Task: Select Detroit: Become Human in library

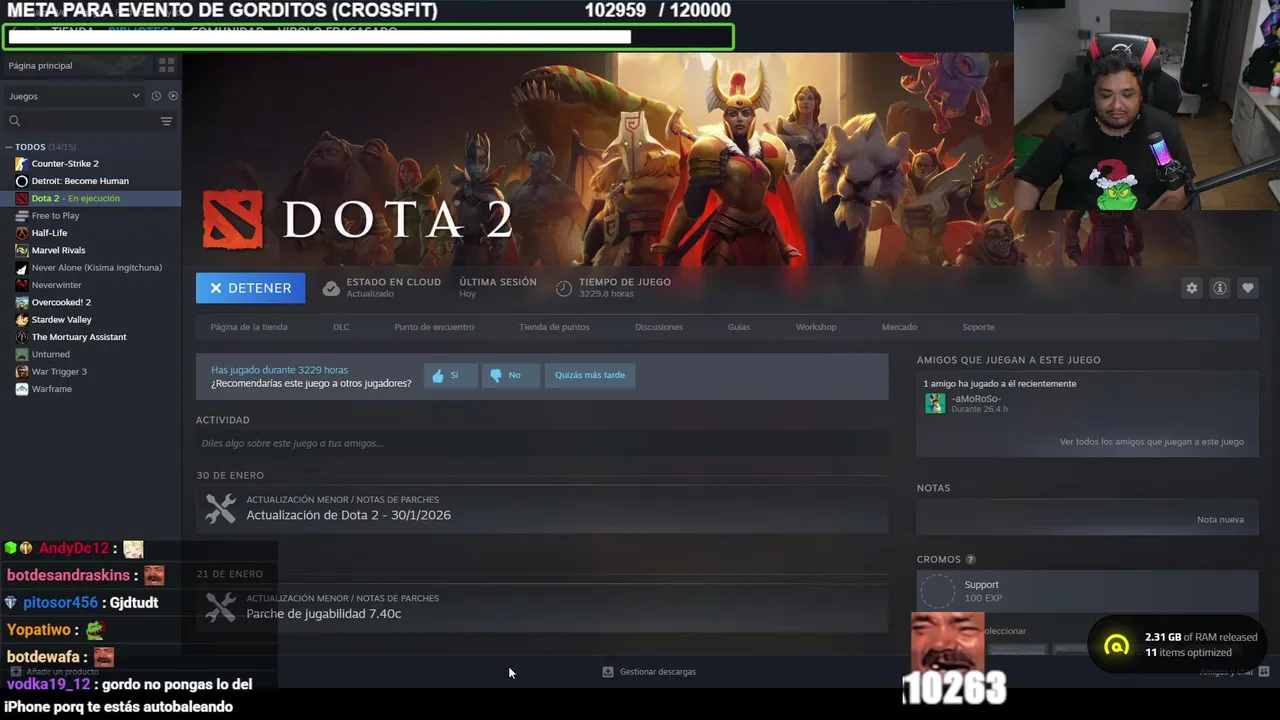Action: click(x=80, y=181)
